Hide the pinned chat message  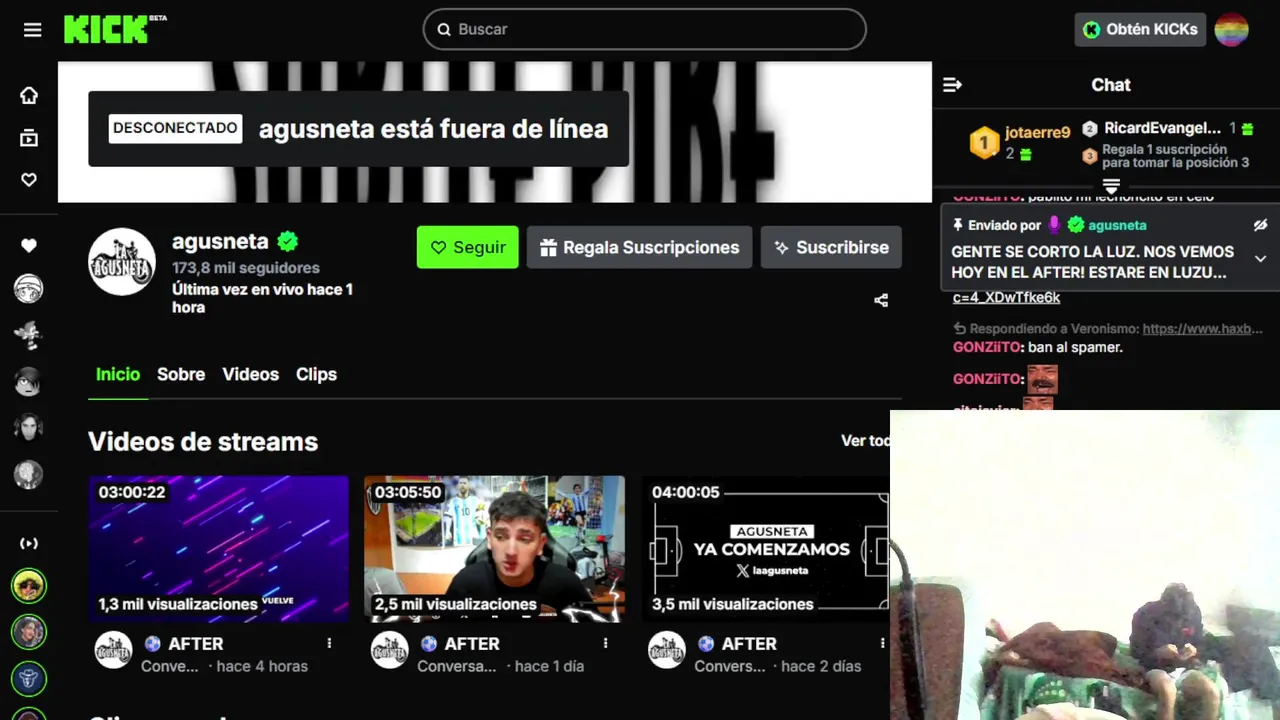pos(1261,225)
